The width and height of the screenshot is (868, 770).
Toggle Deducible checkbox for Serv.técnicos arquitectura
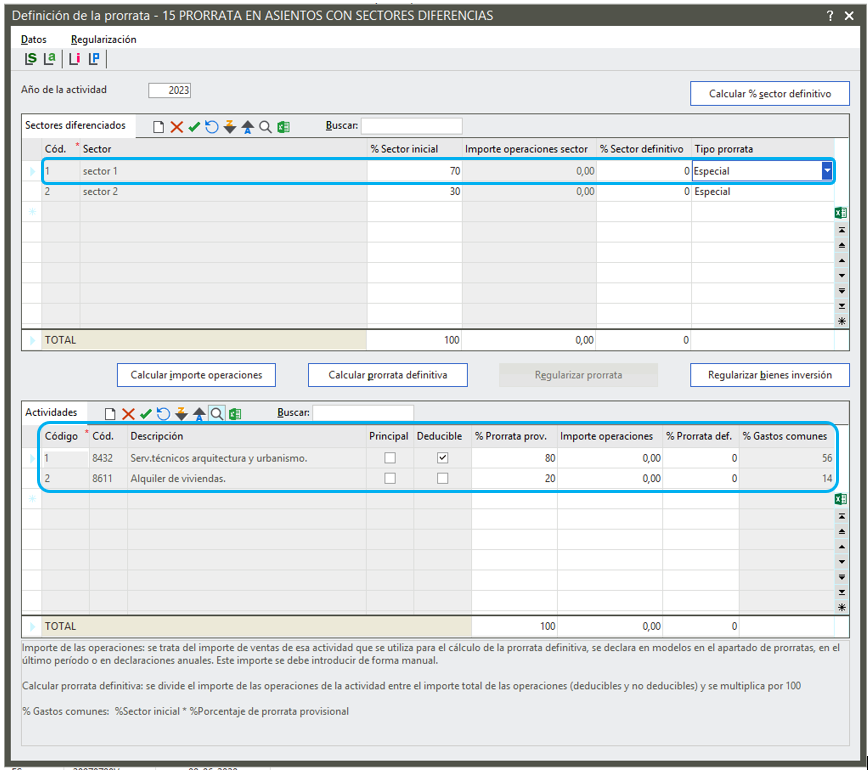(x=442, y=458)
